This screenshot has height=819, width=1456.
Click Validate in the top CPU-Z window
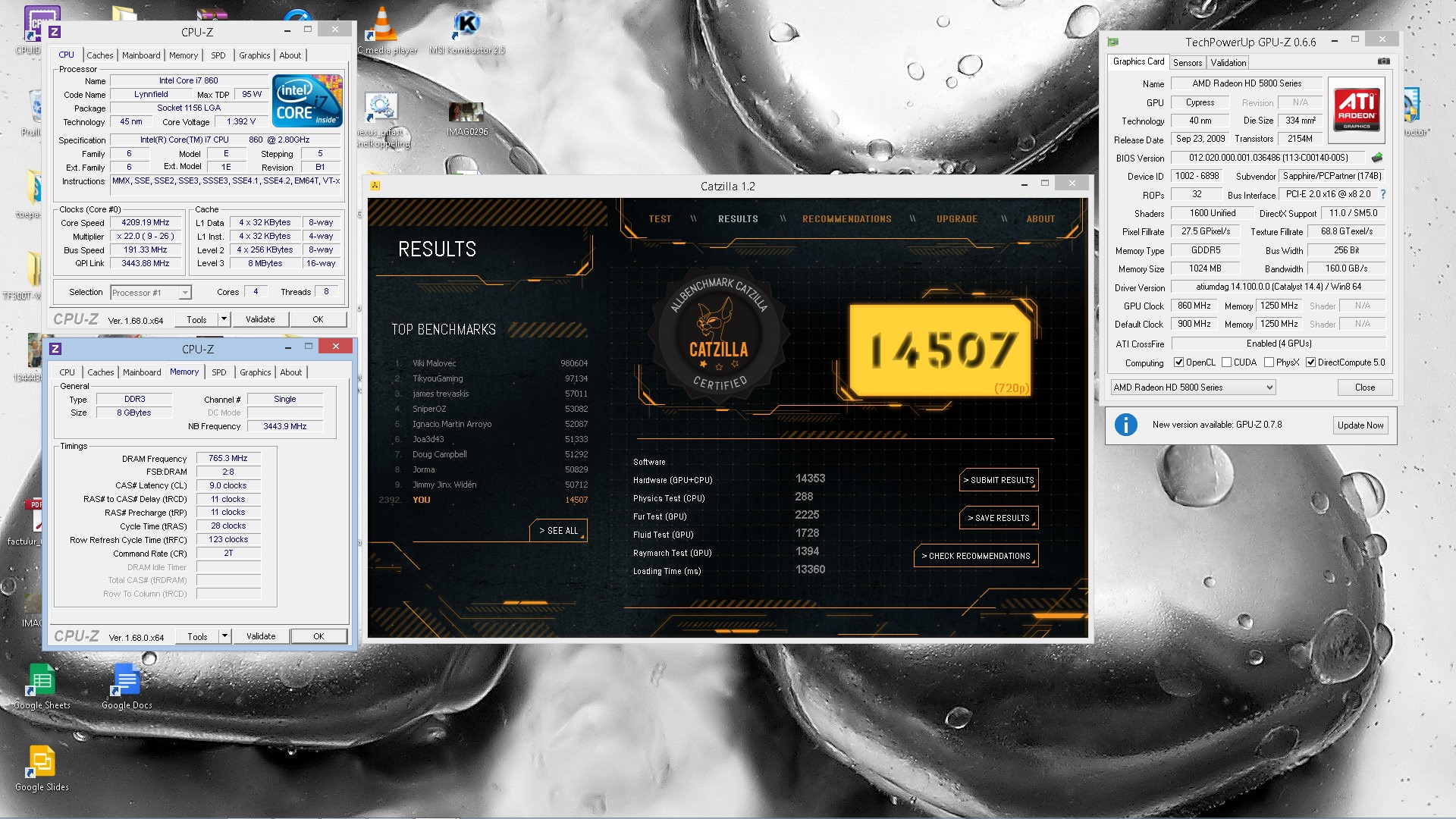[x=260, y=319]
